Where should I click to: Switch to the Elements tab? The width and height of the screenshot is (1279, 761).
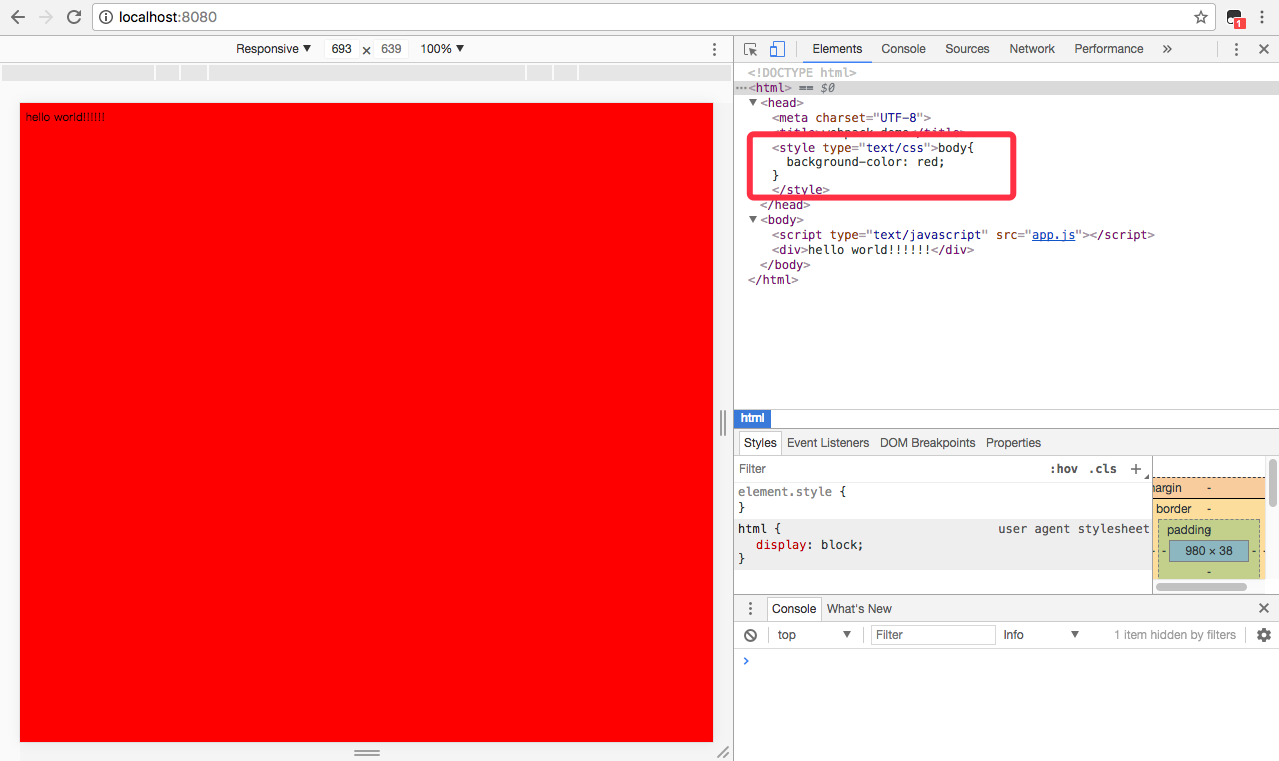(837, 49)
